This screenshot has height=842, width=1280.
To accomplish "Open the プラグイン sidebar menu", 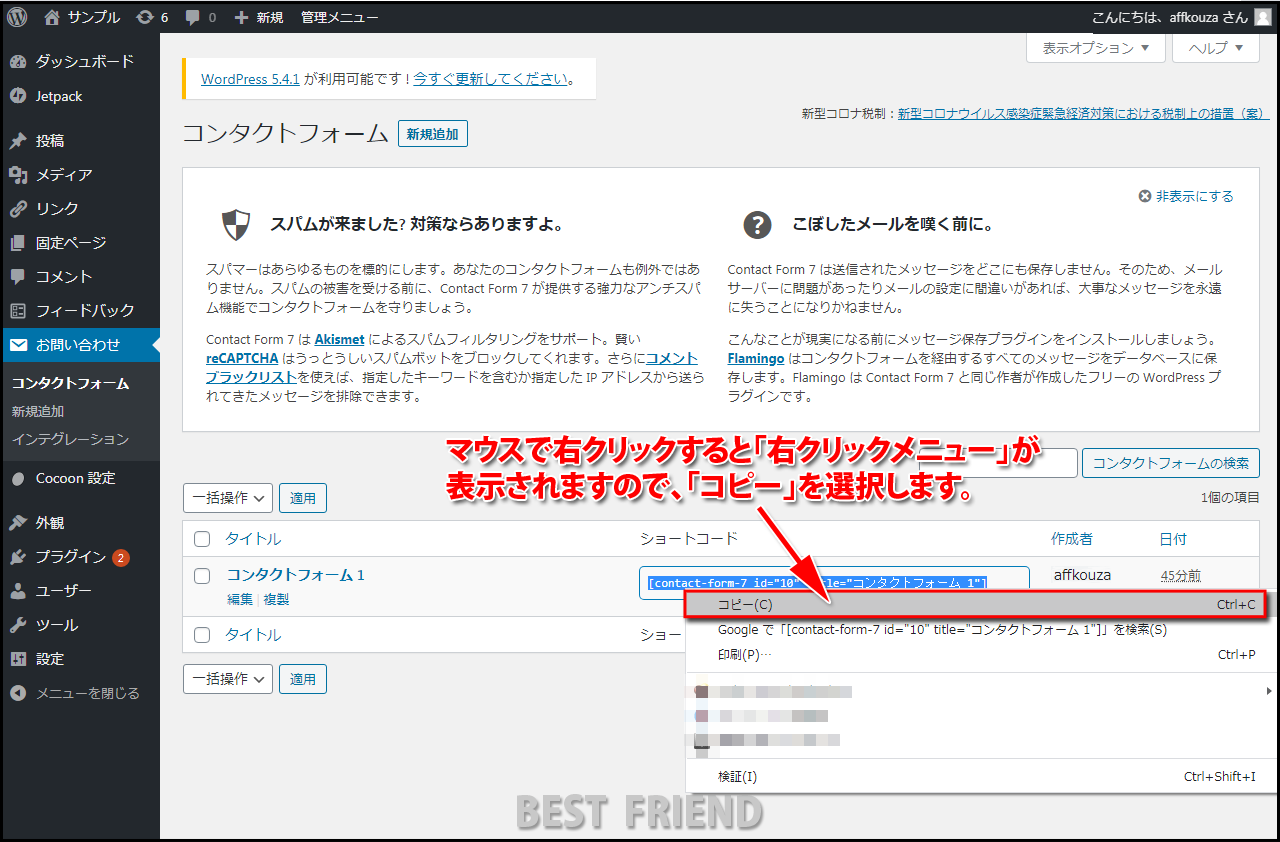I will (70, 557).
